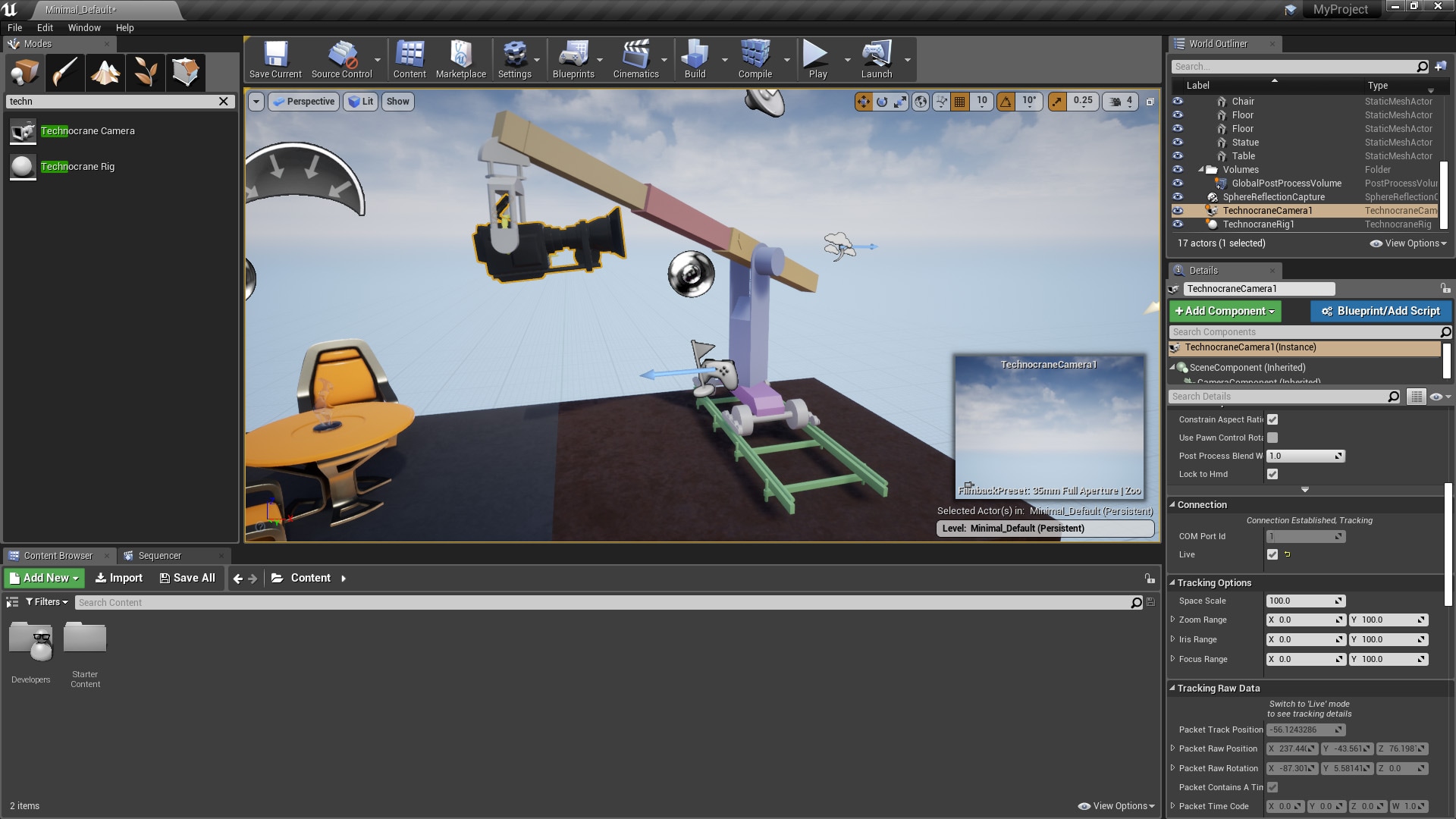Switch to the Content Browser tab
Viewport: 1456px width, 819px height.
click(x=58, y=556)
